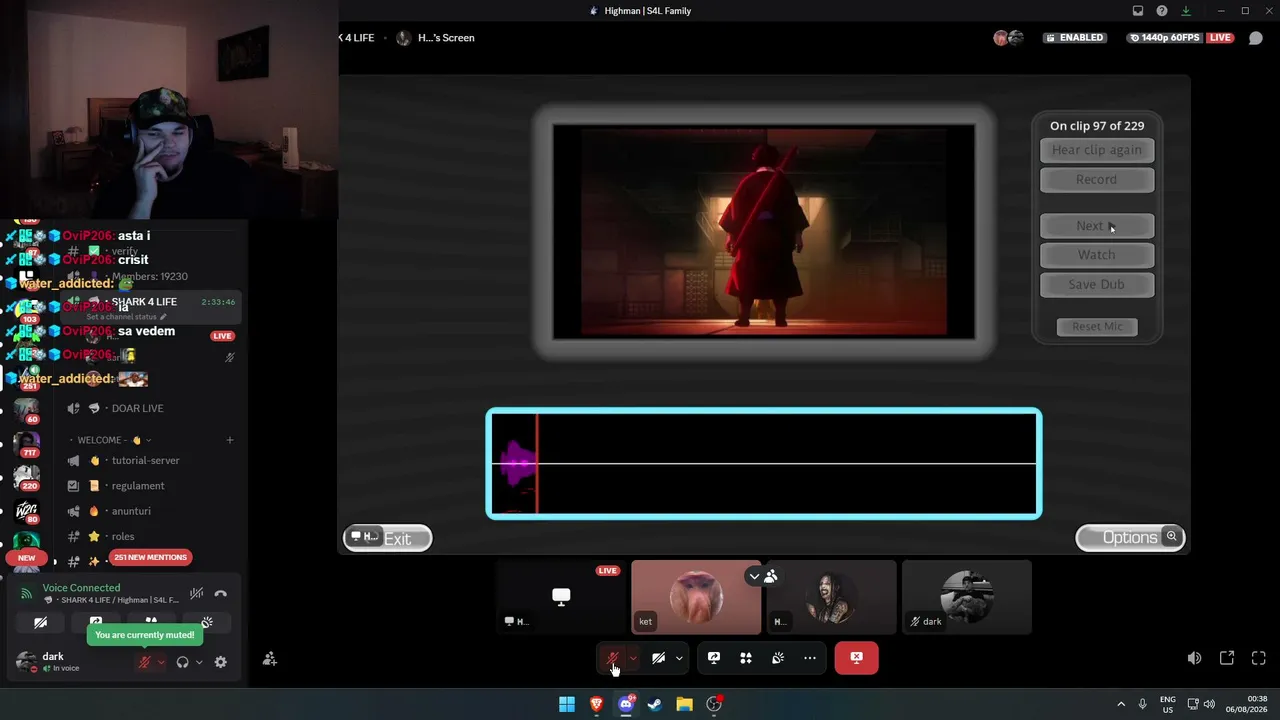Open microphone input options arrow in call bar

[633, 658]
